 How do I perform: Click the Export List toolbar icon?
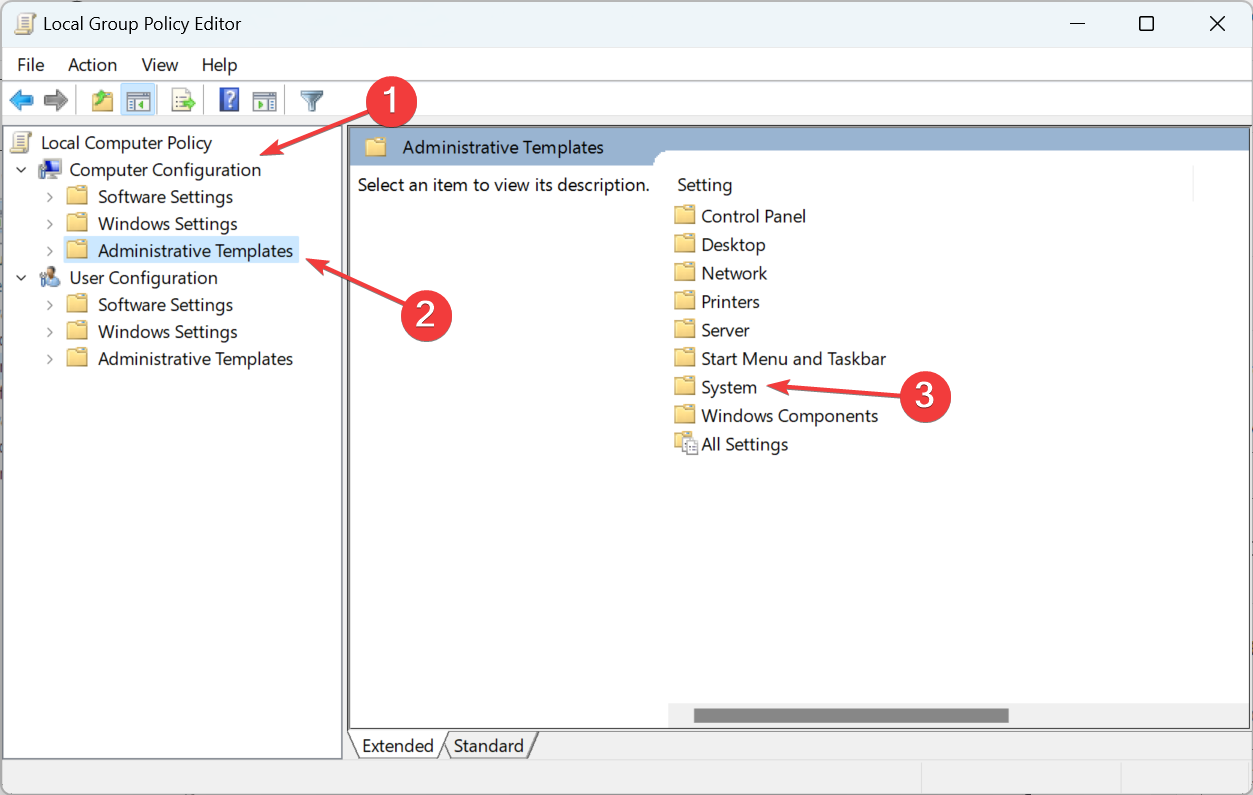[183, 100]
